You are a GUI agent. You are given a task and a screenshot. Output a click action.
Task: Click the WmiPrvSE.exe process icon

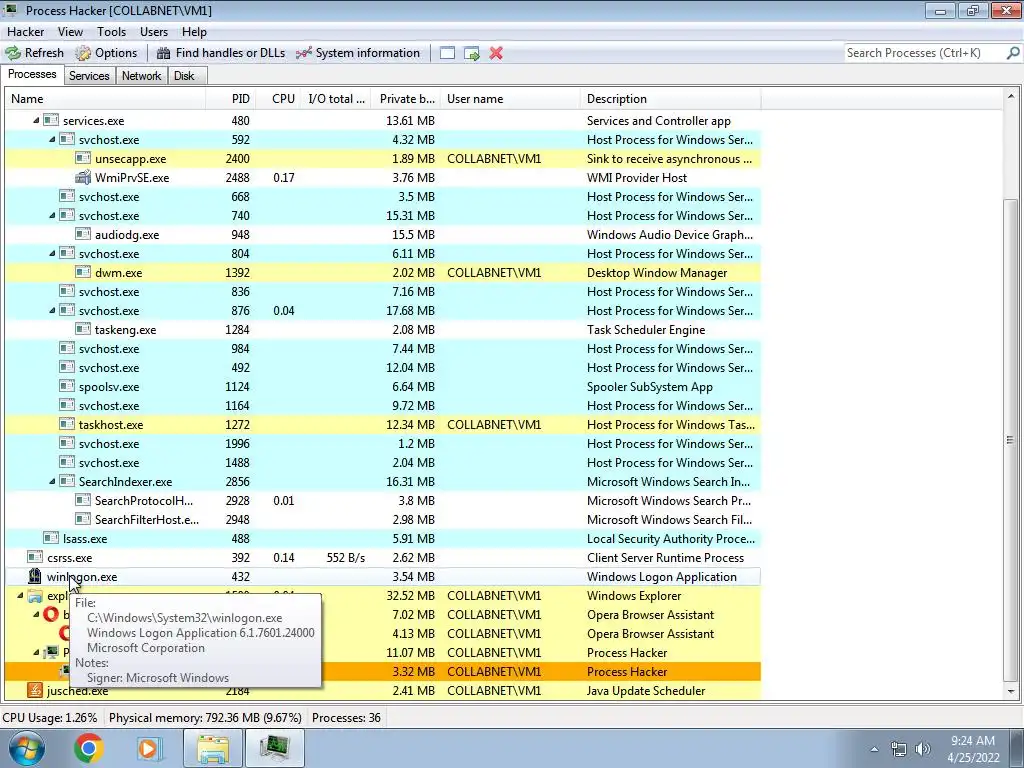[83, 178]
